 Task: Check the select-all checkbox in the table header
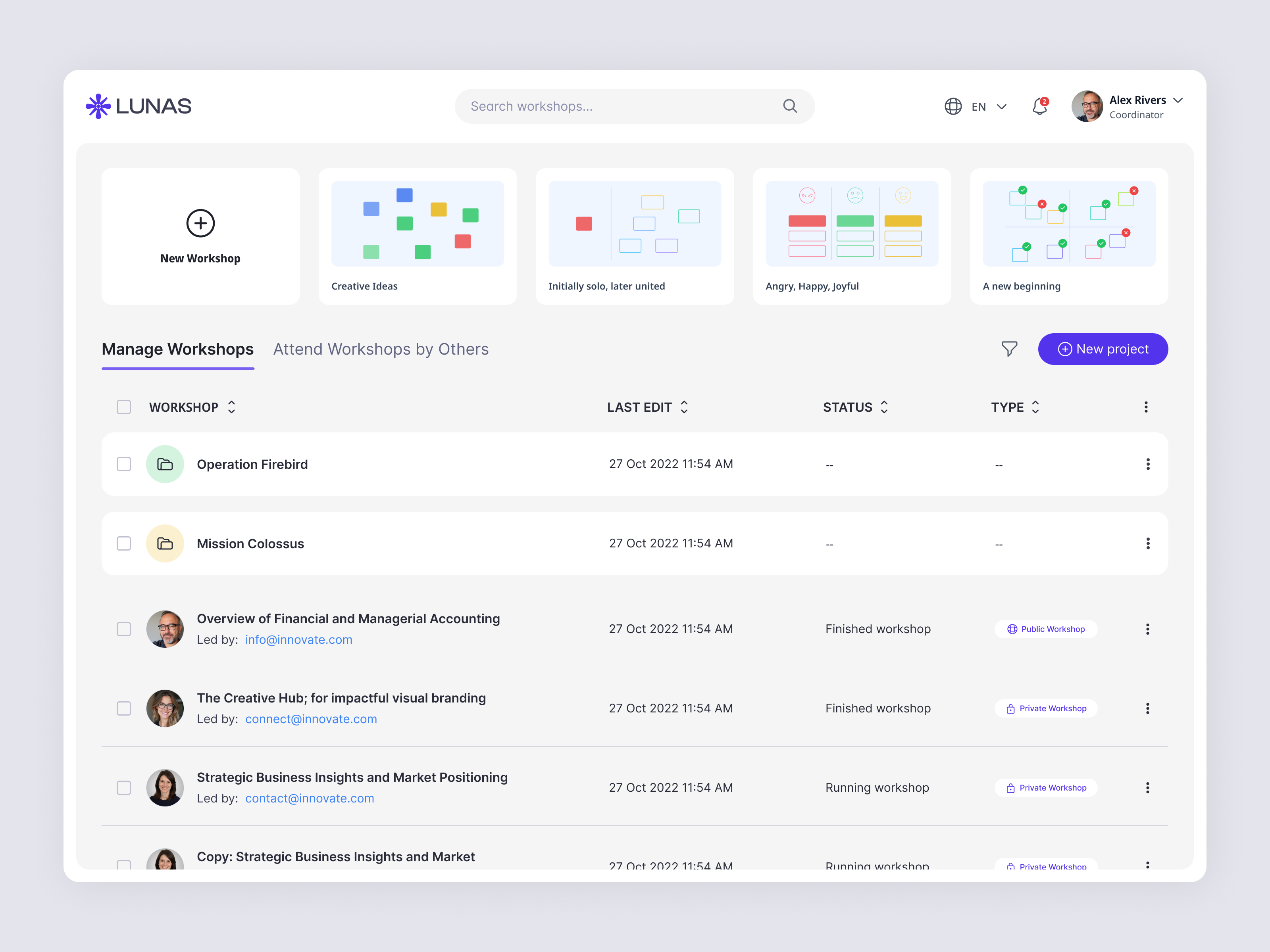point(123,407)
